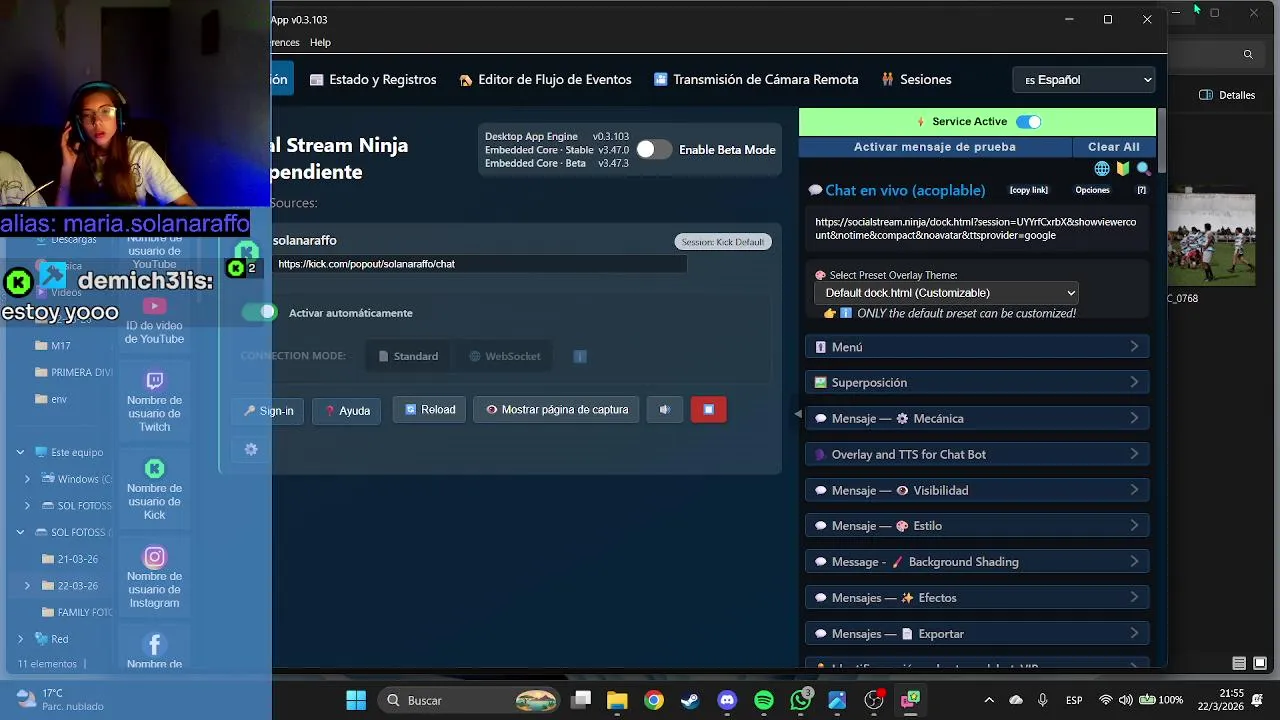The width and height of the screenshot is (1280, 720).
Task: Open the Editor de Flujo de Eventos tab
Action: (544, 80)
